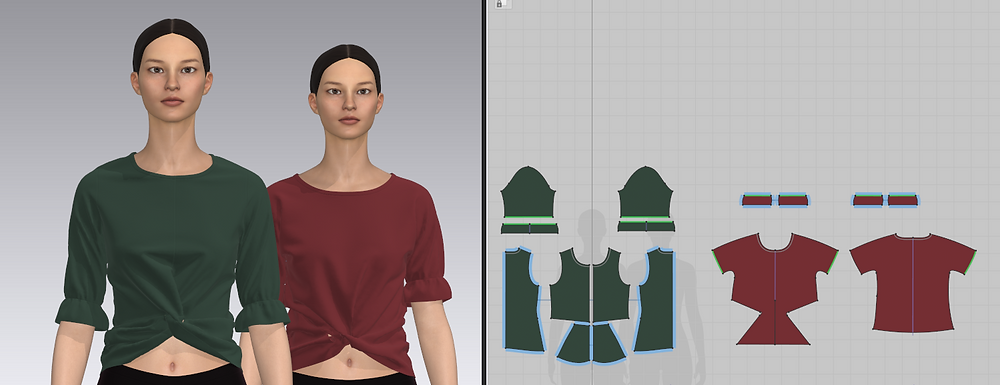Select tall green side panel right of bodice

655,300
